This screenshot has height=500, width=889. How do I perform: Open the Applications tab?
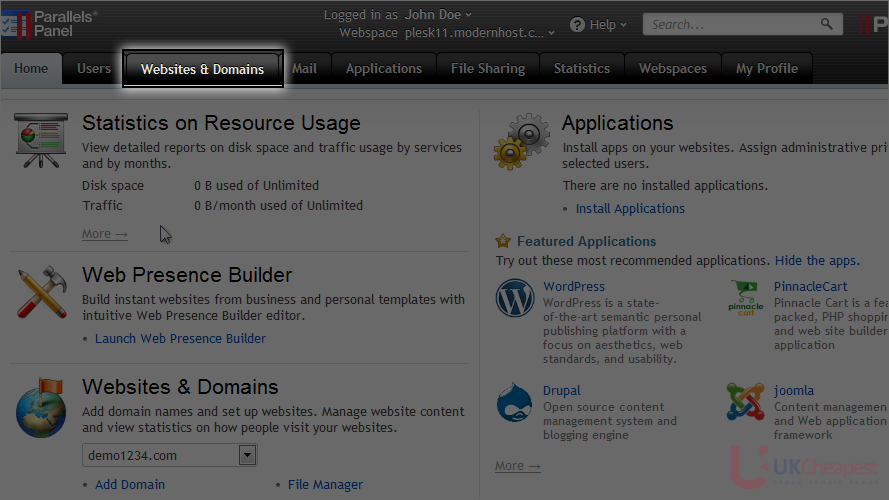click(x=384, y=69)
